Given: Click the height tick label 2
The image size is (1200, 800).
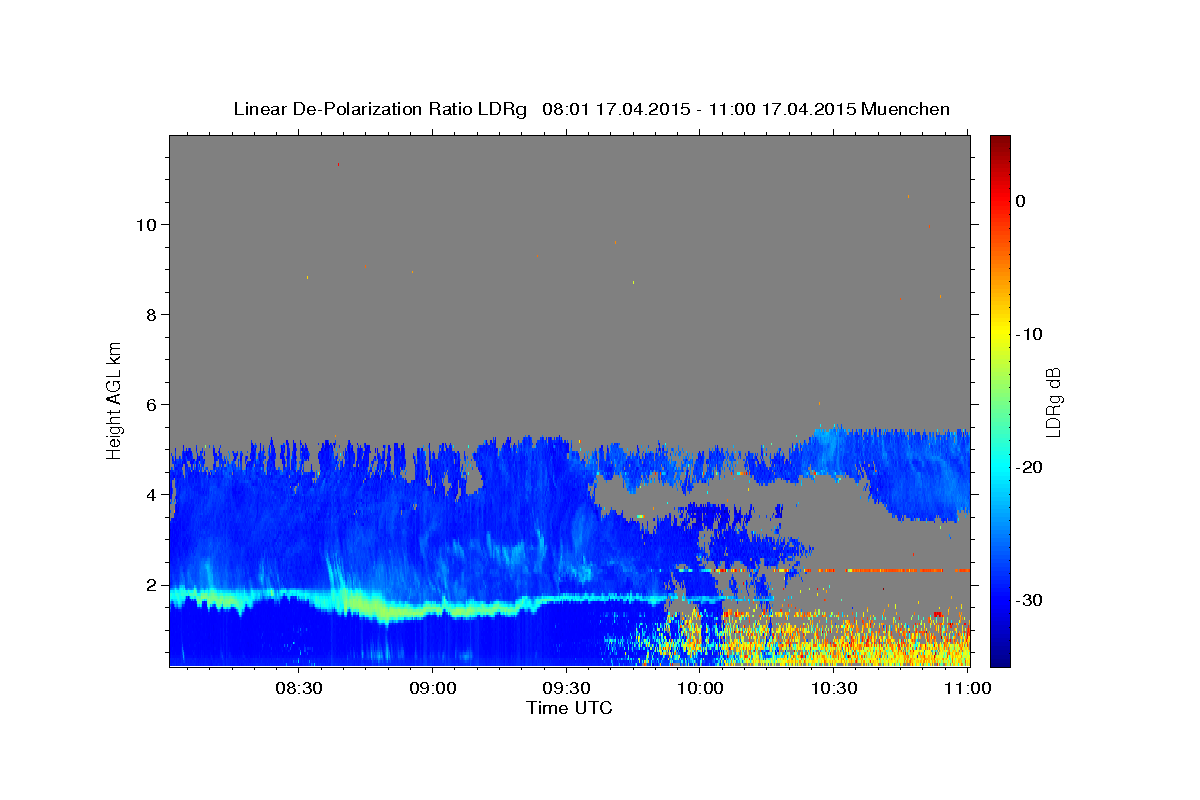Looking at the screenshot, I should (150, 584).
